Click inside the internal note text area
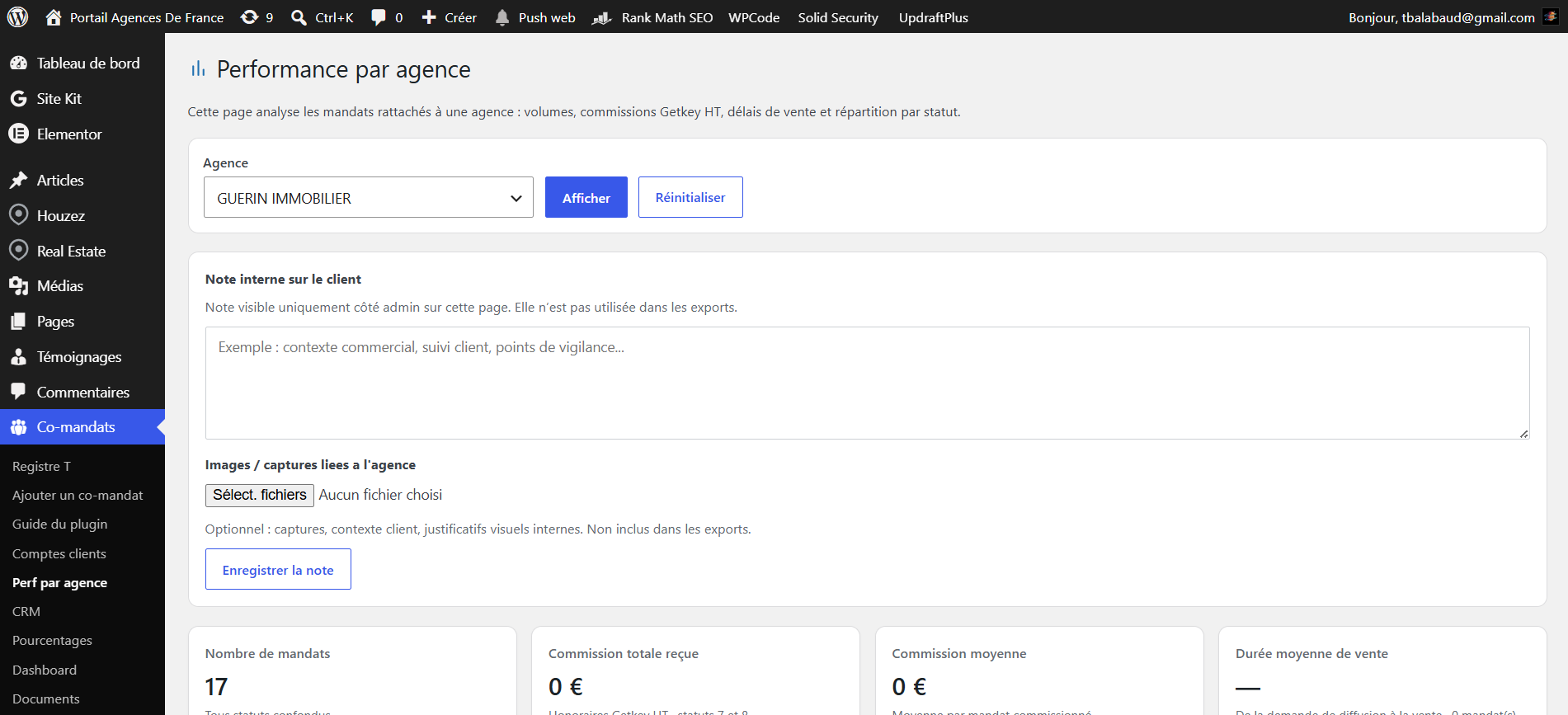The image size is (1568, 715). (867, 383)
